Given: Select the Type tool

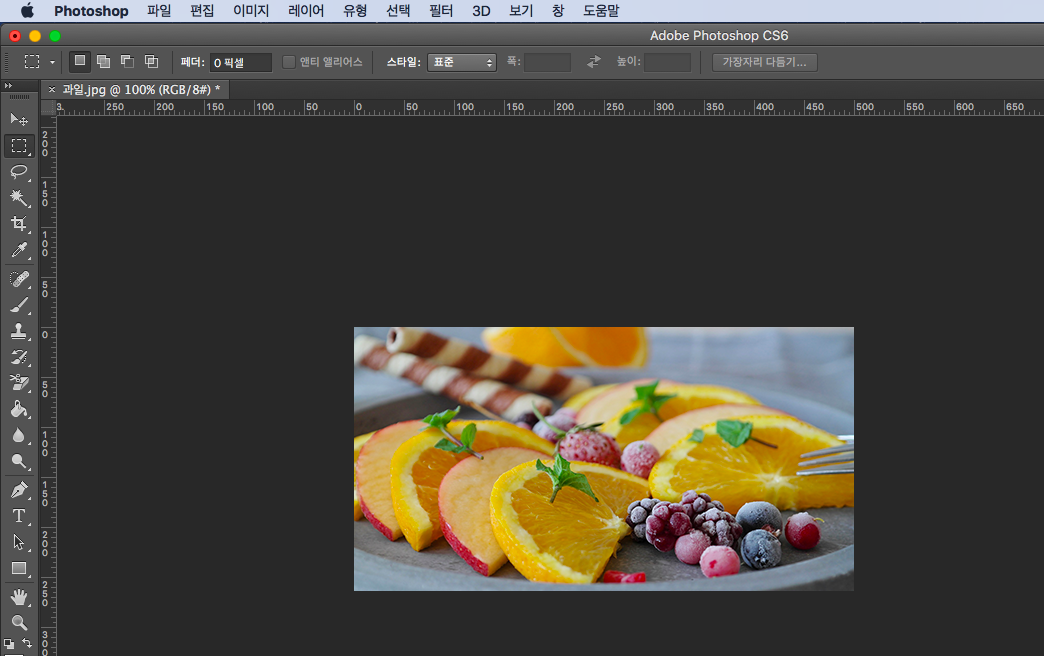Looking at the screenshot, I should tap(19, 516).
